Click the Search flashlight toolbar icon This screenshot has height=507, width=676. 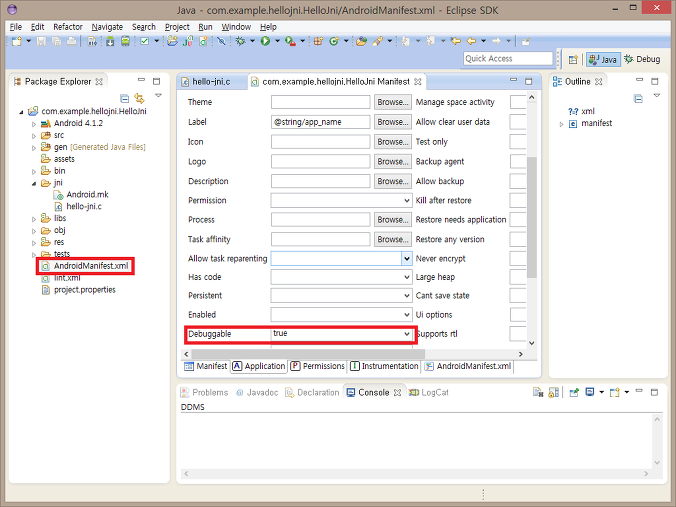(378, 41)
